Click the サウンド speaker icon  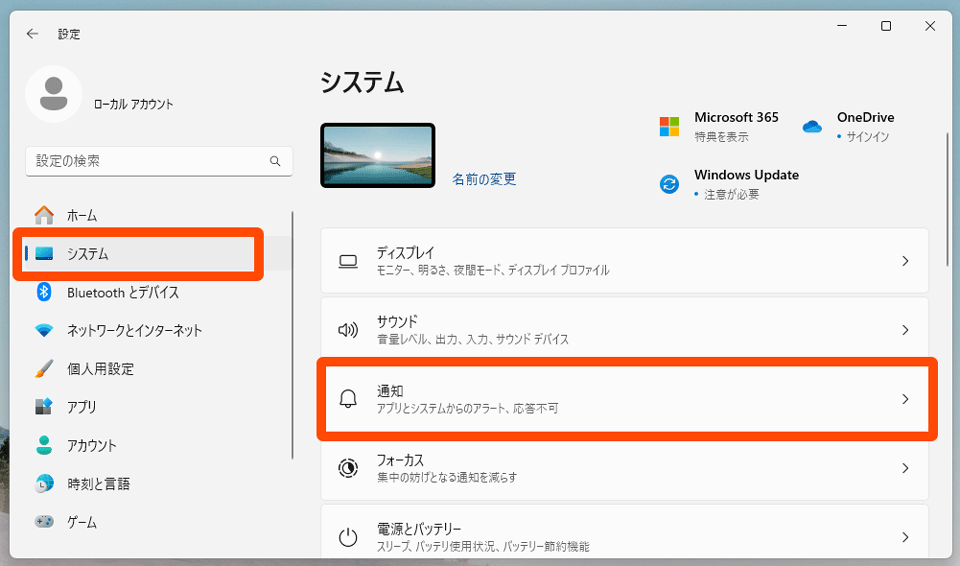click(x=348, y=330)
